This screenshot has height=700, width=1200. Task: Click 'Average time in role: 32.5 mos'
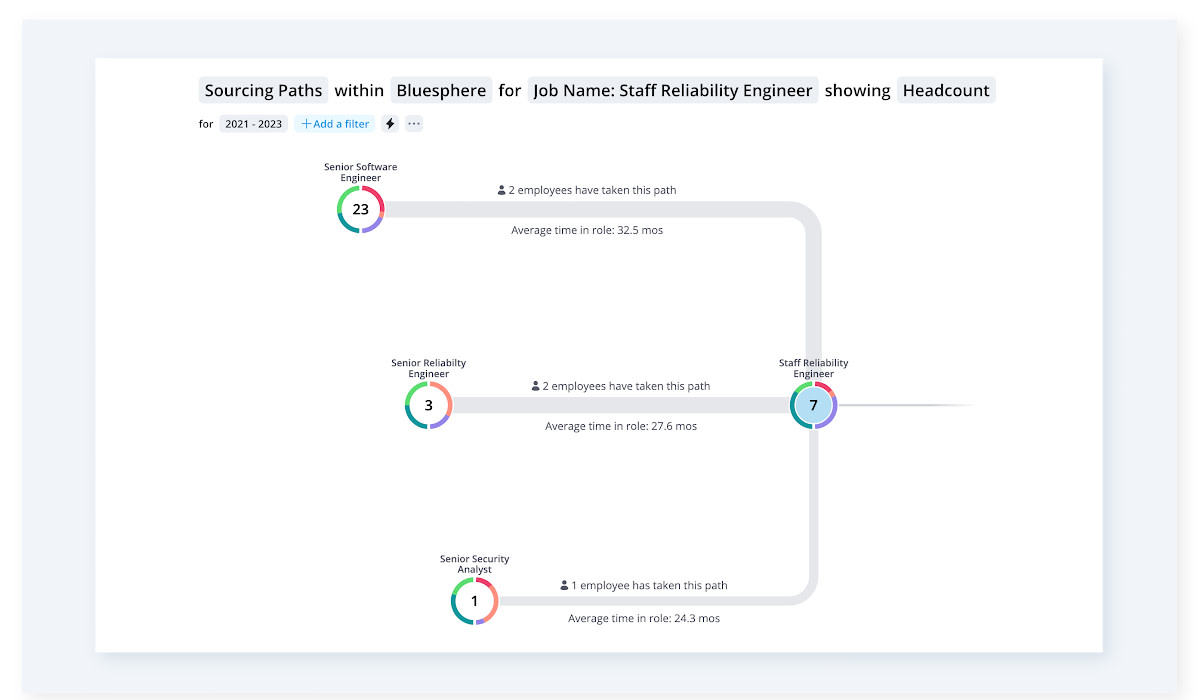(x=587, y=230)
